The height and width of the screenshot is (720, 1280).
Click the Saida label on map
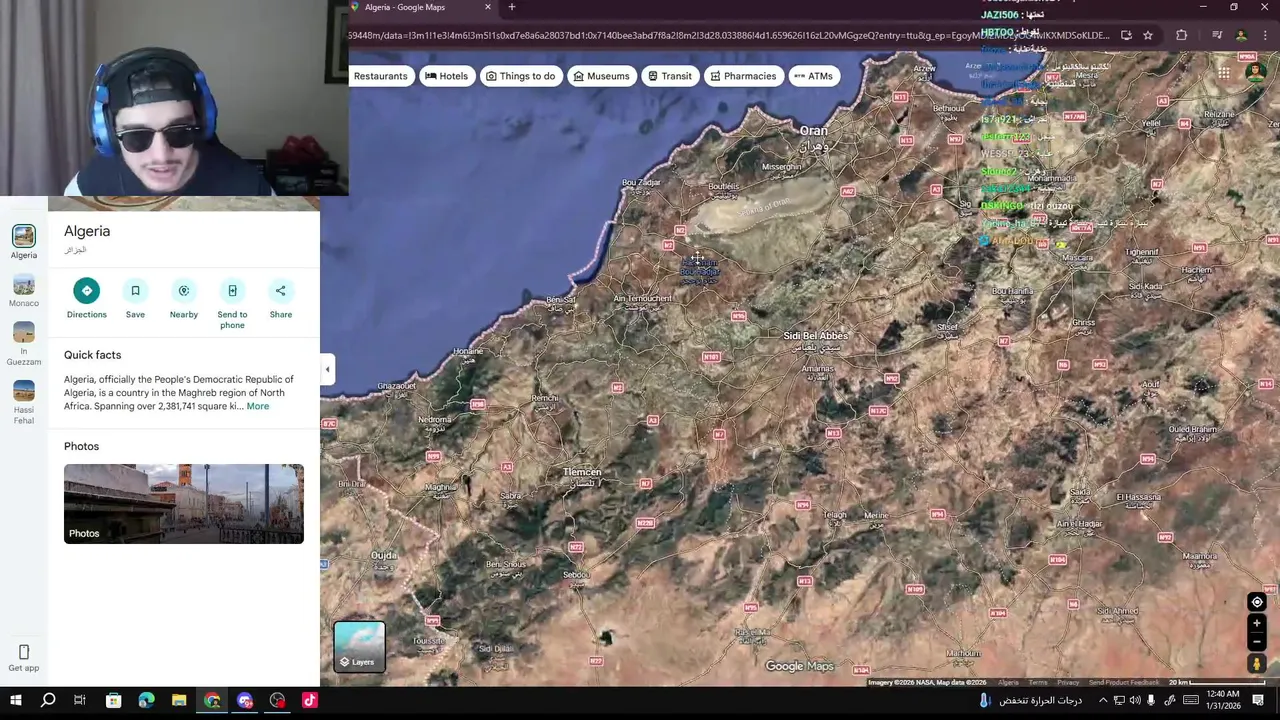point(1080,492)
